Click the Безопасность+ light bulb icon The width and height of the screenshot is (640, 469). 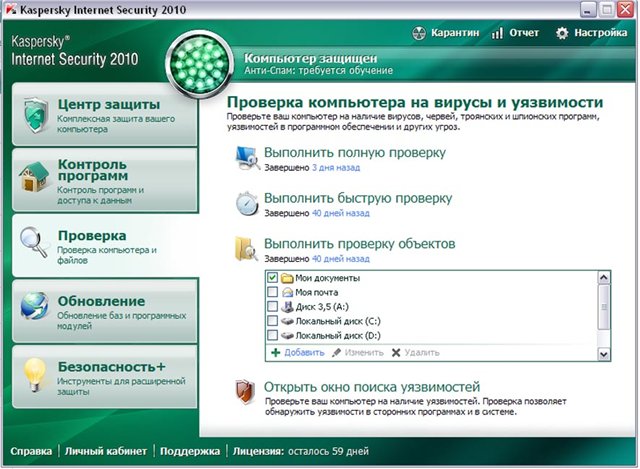click(x=35, y=374)
